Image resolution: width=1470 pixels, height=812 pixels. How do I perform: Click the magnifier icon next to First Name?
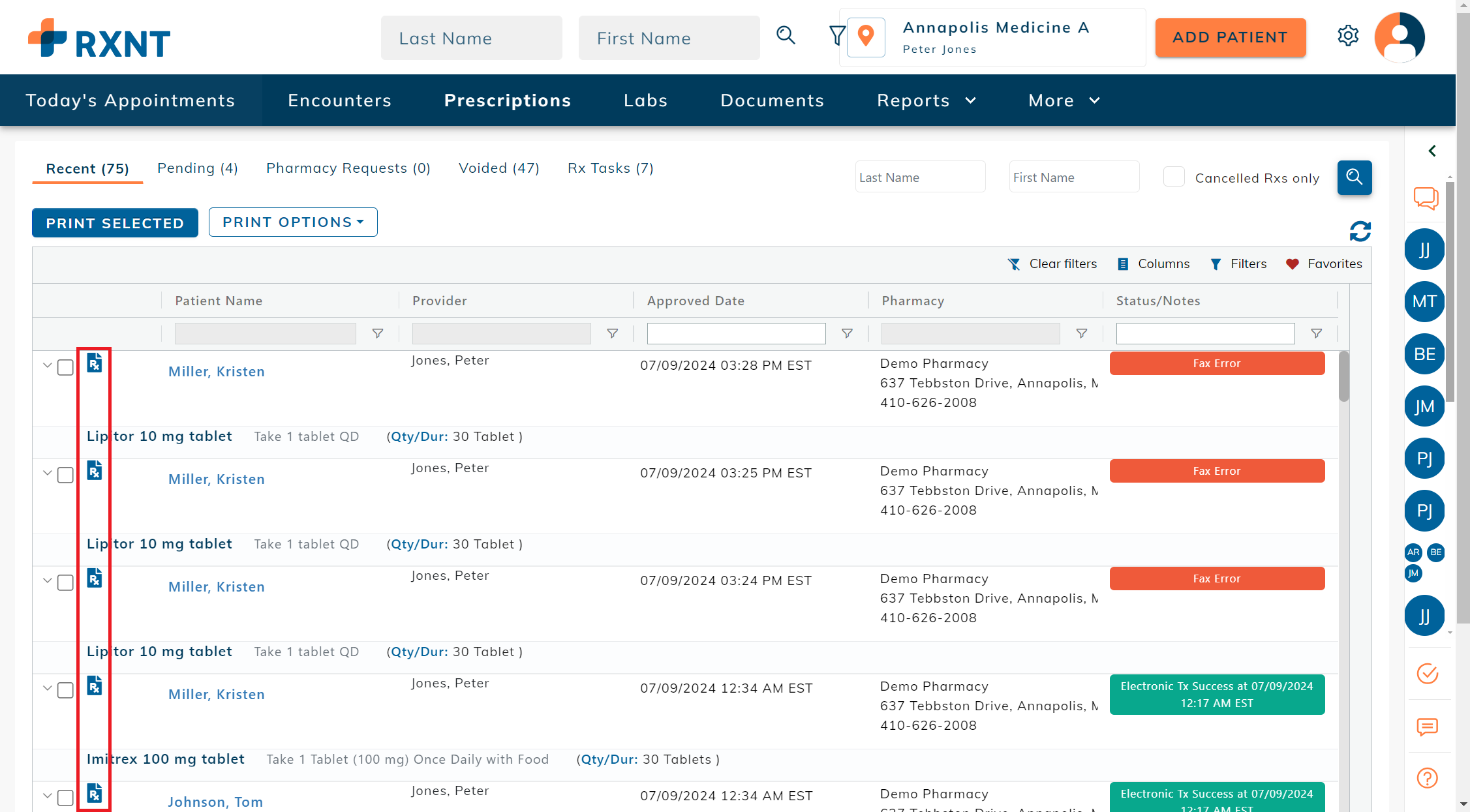click(x=786, y=36)
